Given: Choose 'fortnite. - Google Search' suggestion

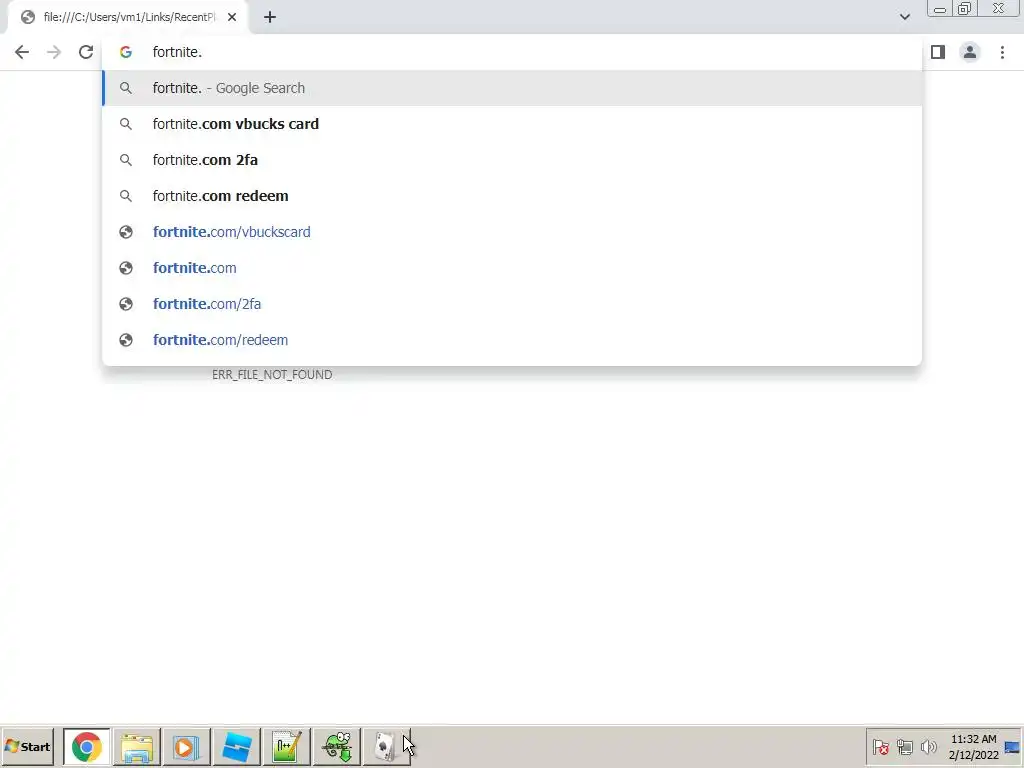Looking at the screenshot, I should (x=512, y=88).
